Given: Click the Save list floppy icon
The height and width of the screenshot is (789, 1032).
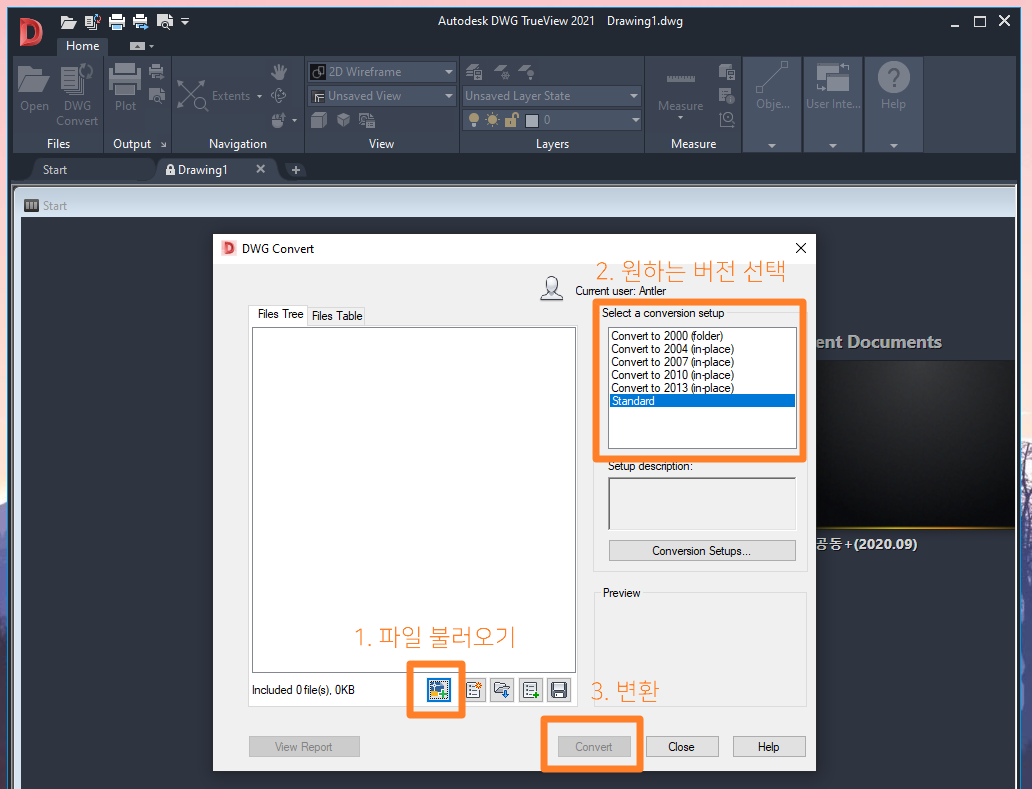Looking at the screenshot, I should pyautogui.click(x=559, y=690).
